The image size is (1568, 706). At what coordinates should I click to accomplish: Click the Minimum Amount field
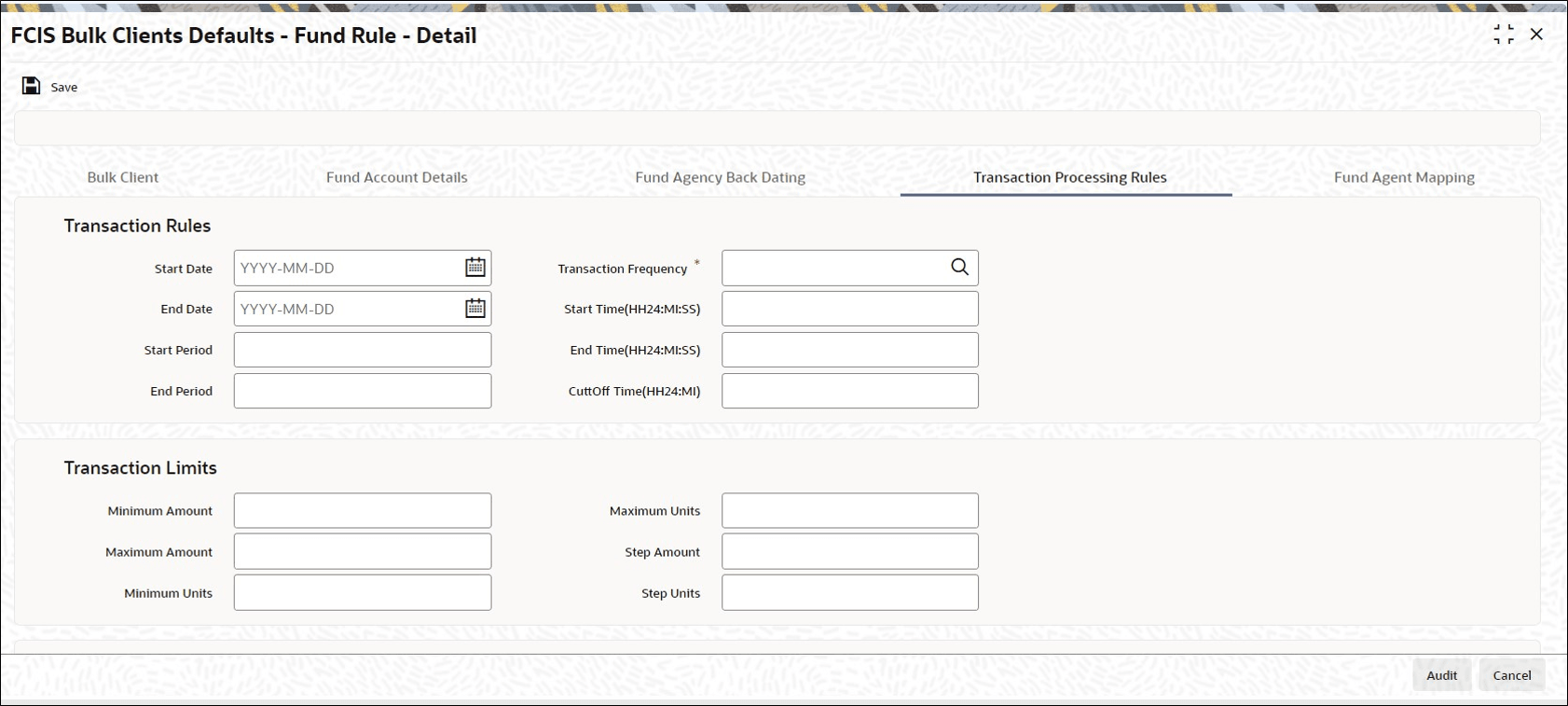click(x=363, y=511)
